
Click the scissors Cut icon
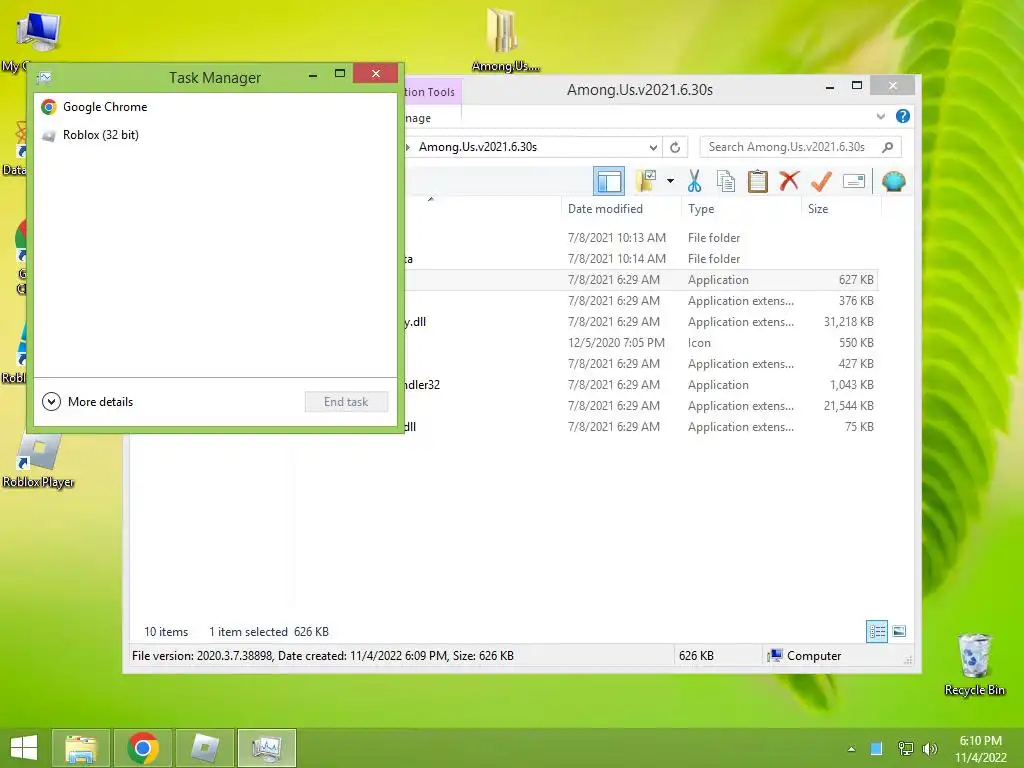694,181
